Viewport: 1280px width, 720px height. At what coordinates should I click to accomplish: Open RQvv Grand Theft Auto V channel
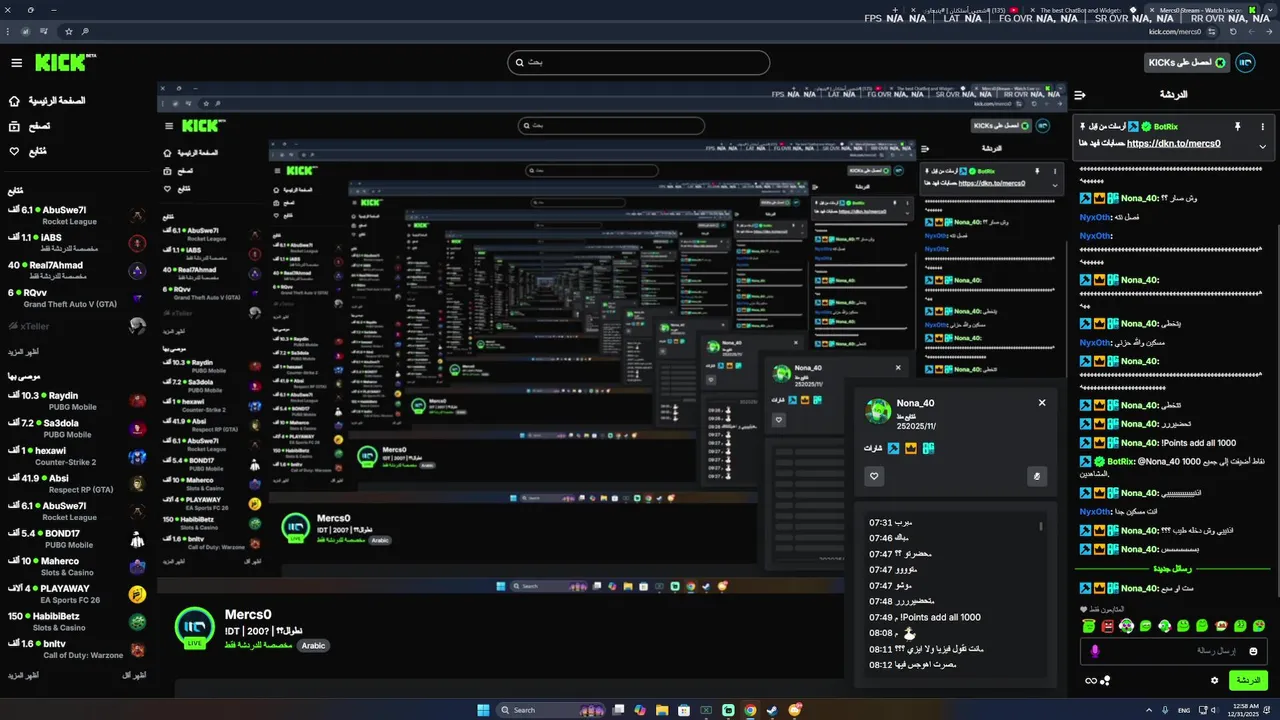(78, 298)
